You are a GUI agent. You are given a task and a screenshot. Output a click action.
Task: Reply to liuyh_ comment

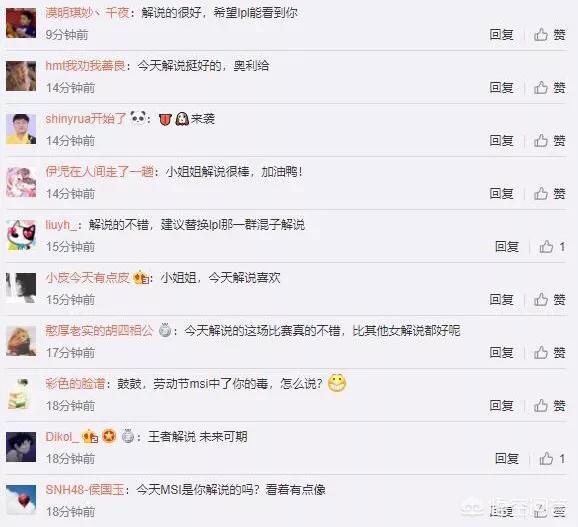pos(507,247)
